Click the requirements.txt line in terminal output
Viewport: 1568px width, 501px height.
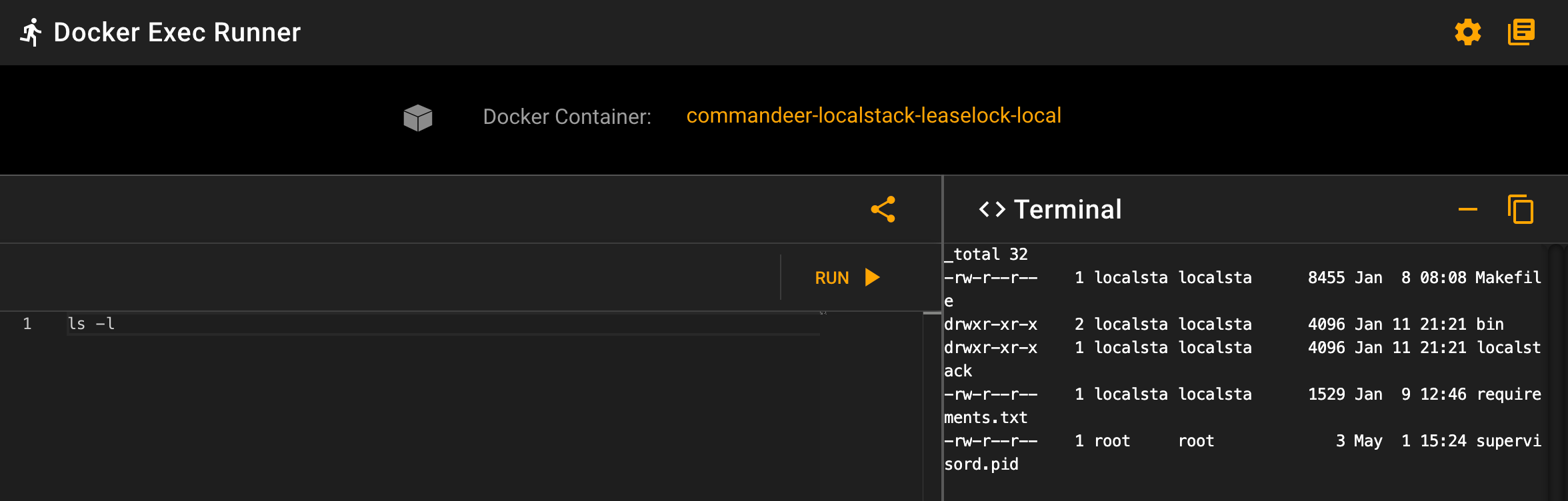[1243, 406]
